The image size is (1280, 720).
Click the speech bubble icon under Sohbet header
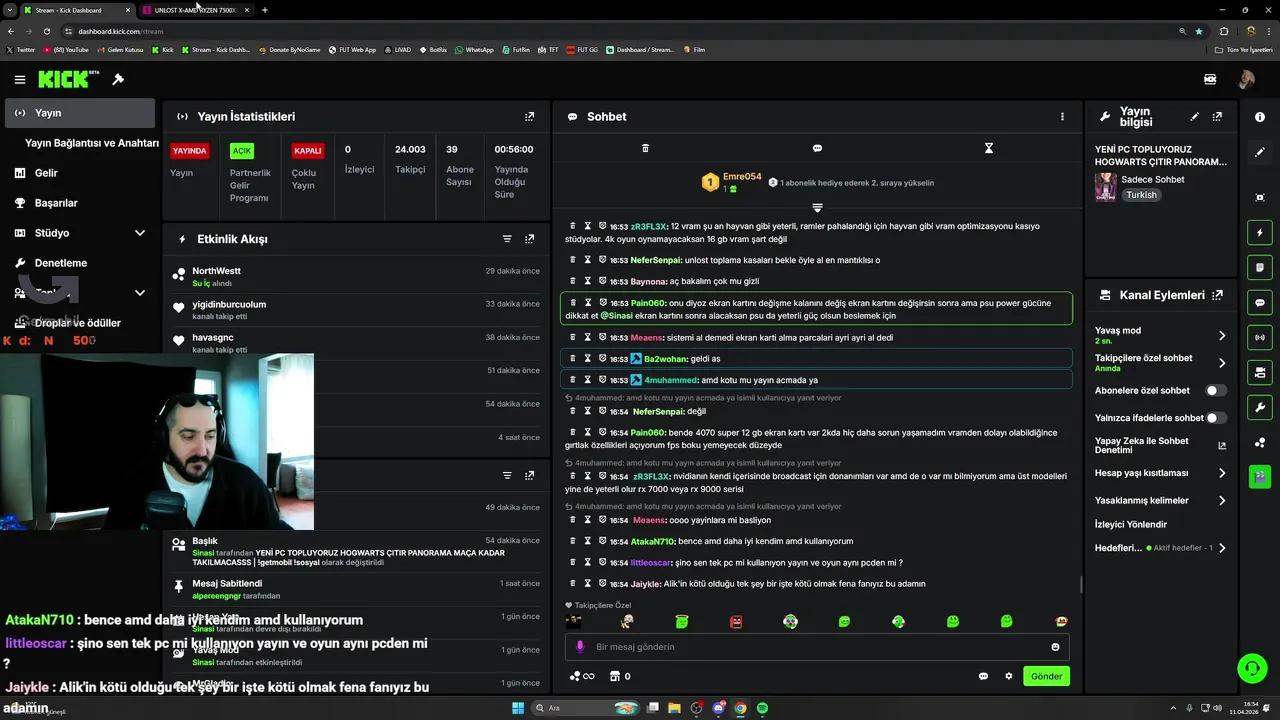[817, 148]
